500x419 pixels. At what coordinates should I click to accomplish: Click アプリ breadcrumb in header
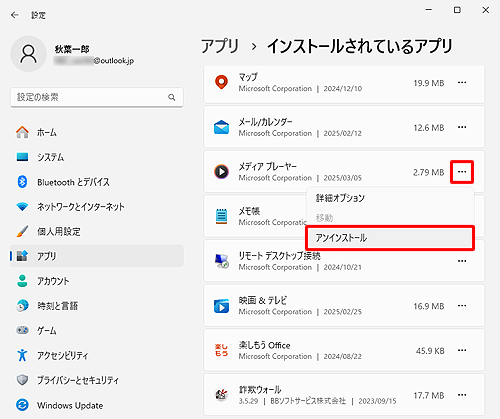click(x=220, y=46)
